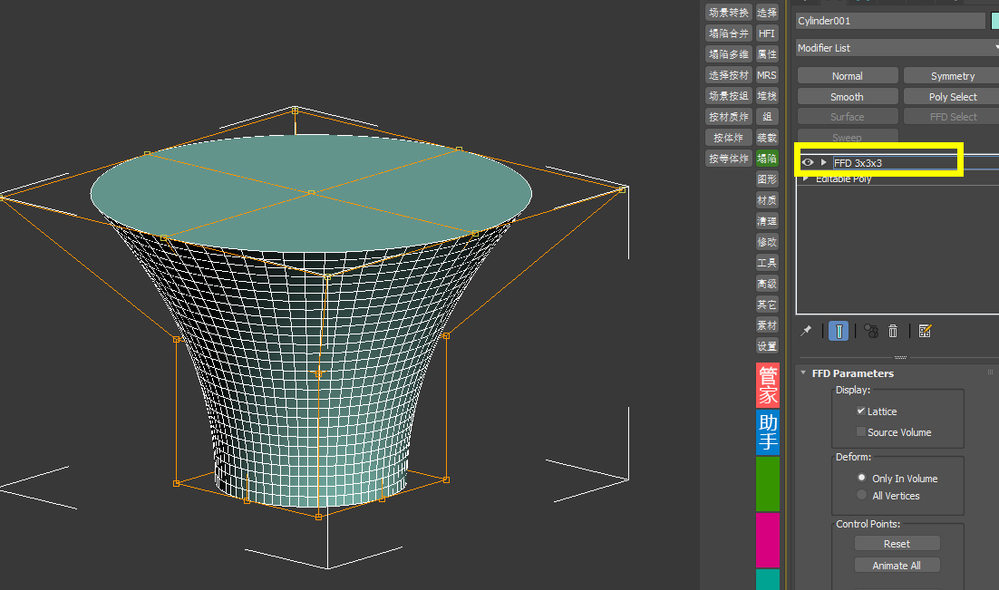
Task: Enable the Source Volume checkbox
Action: [x=860, y=432]
